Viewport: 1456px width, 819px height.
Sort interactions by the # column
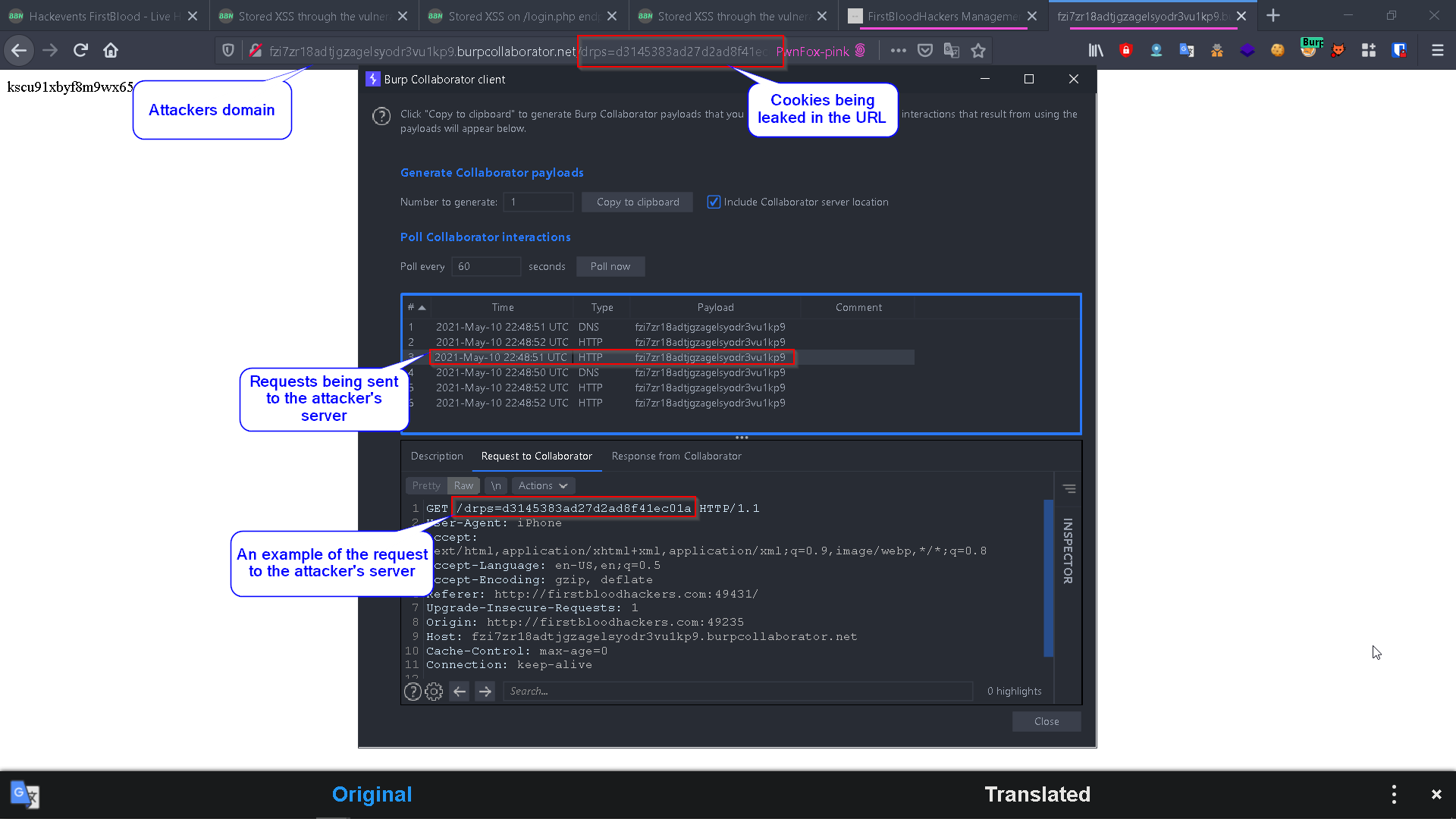(x=416, y=308)
